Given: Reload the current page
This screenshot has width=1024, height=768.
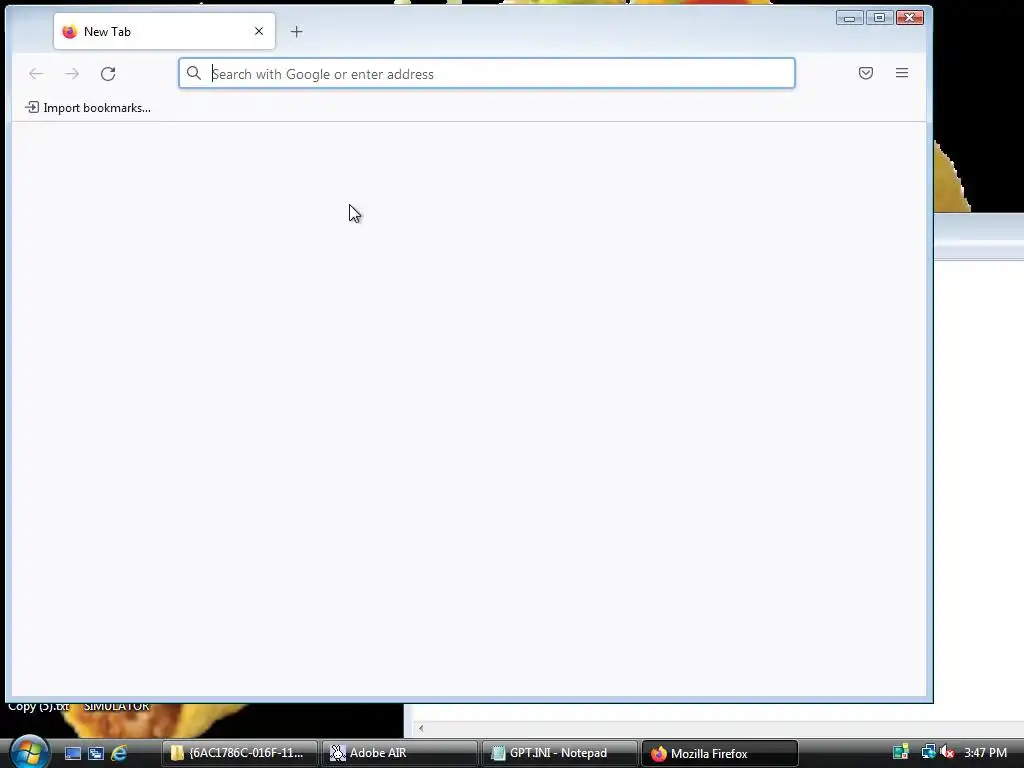Looking at the screenshot, I should pos(108,74).
